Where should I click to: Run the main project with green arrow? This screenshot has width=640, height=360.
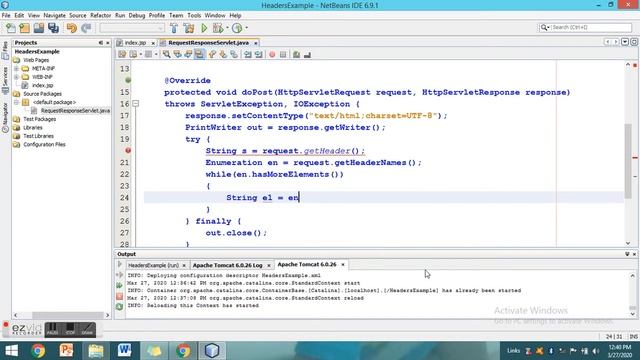[204, 28]
